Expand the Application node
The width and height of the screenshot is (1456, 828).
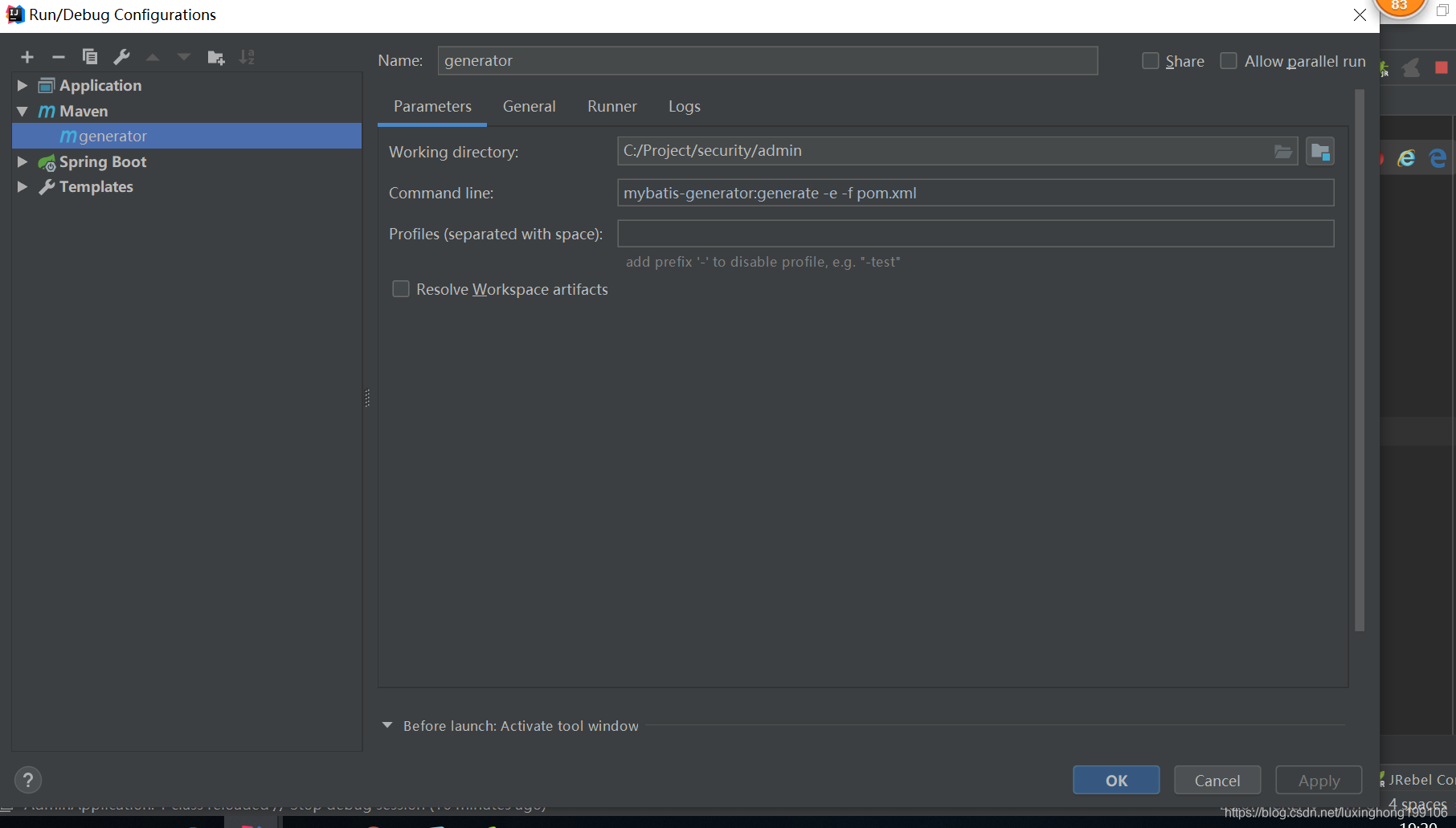tap(22, 85)
